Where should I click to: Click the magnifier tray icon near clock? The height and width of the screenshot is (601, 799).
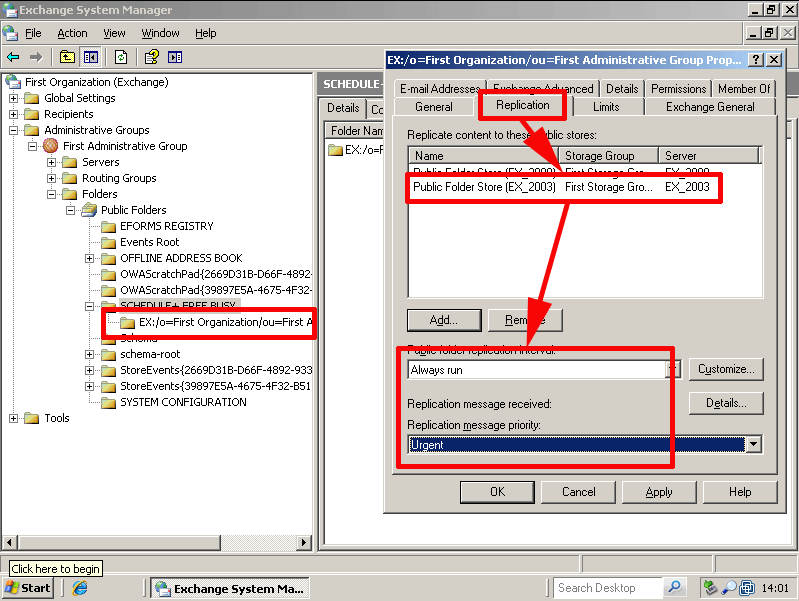coord(729,588)
